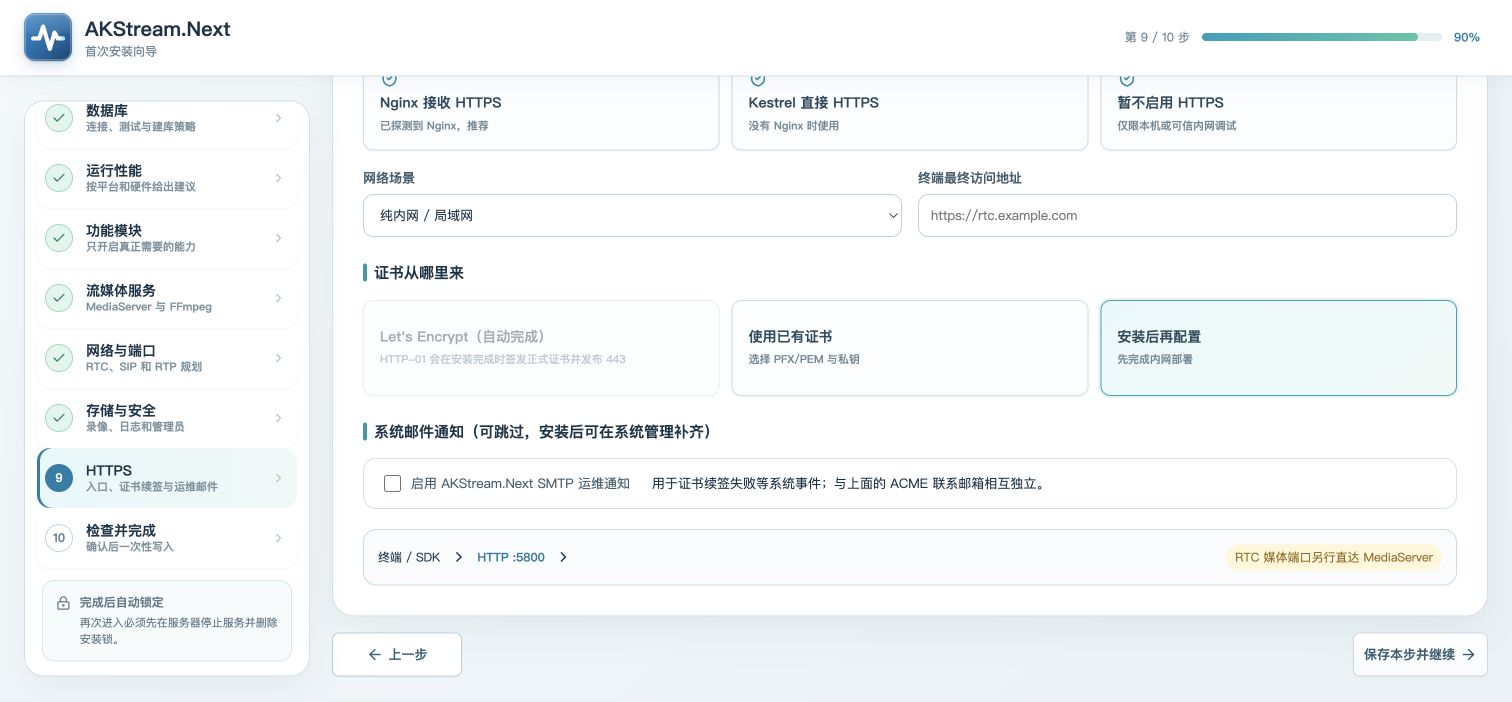Click the 90% percentage label
The height and width of the screenshot is (702, 1512).
pyautogui.click(x=1467, y=37)
